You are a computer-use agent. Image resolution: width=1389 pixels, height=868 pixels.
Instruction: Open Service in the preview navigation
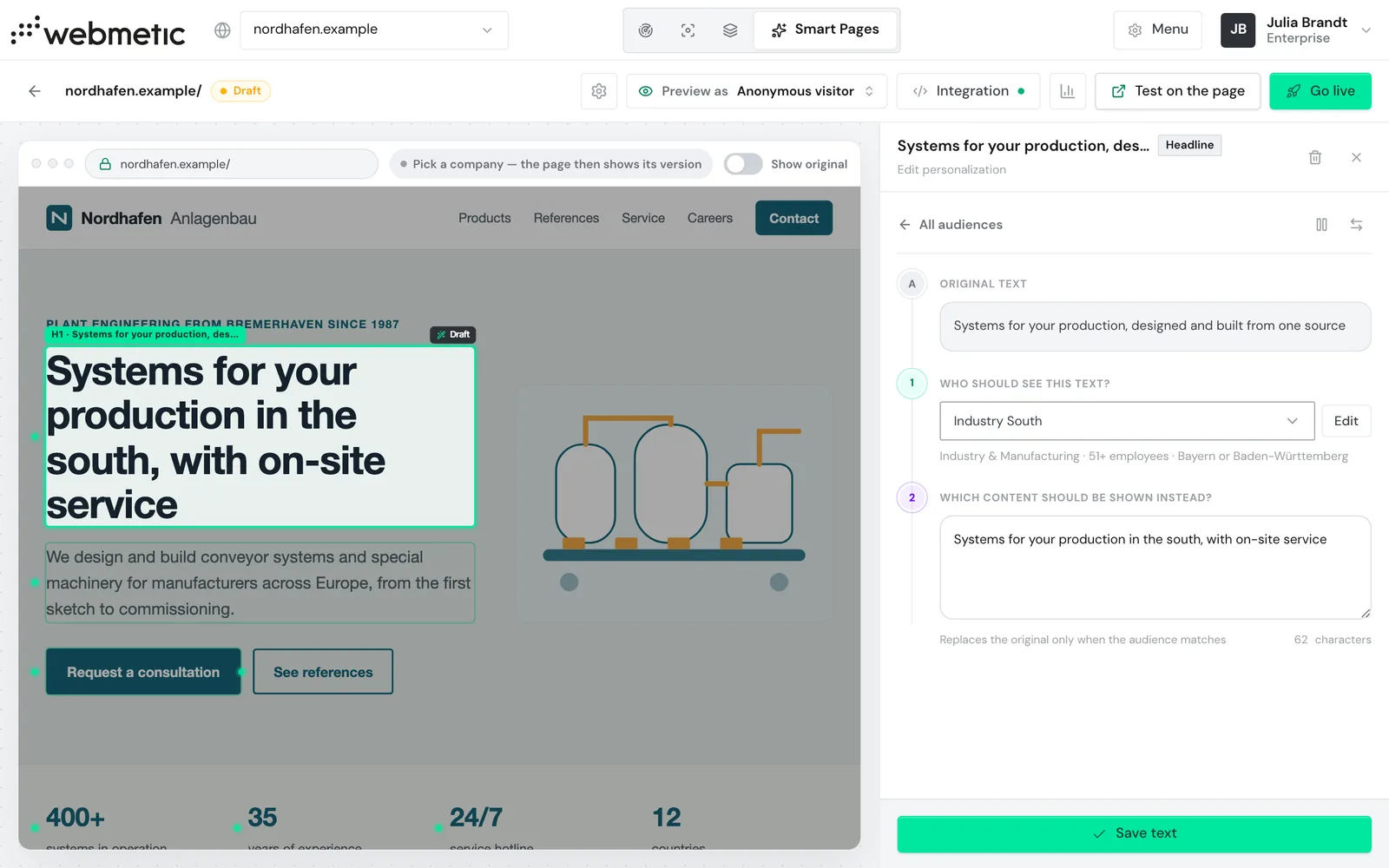643,219
